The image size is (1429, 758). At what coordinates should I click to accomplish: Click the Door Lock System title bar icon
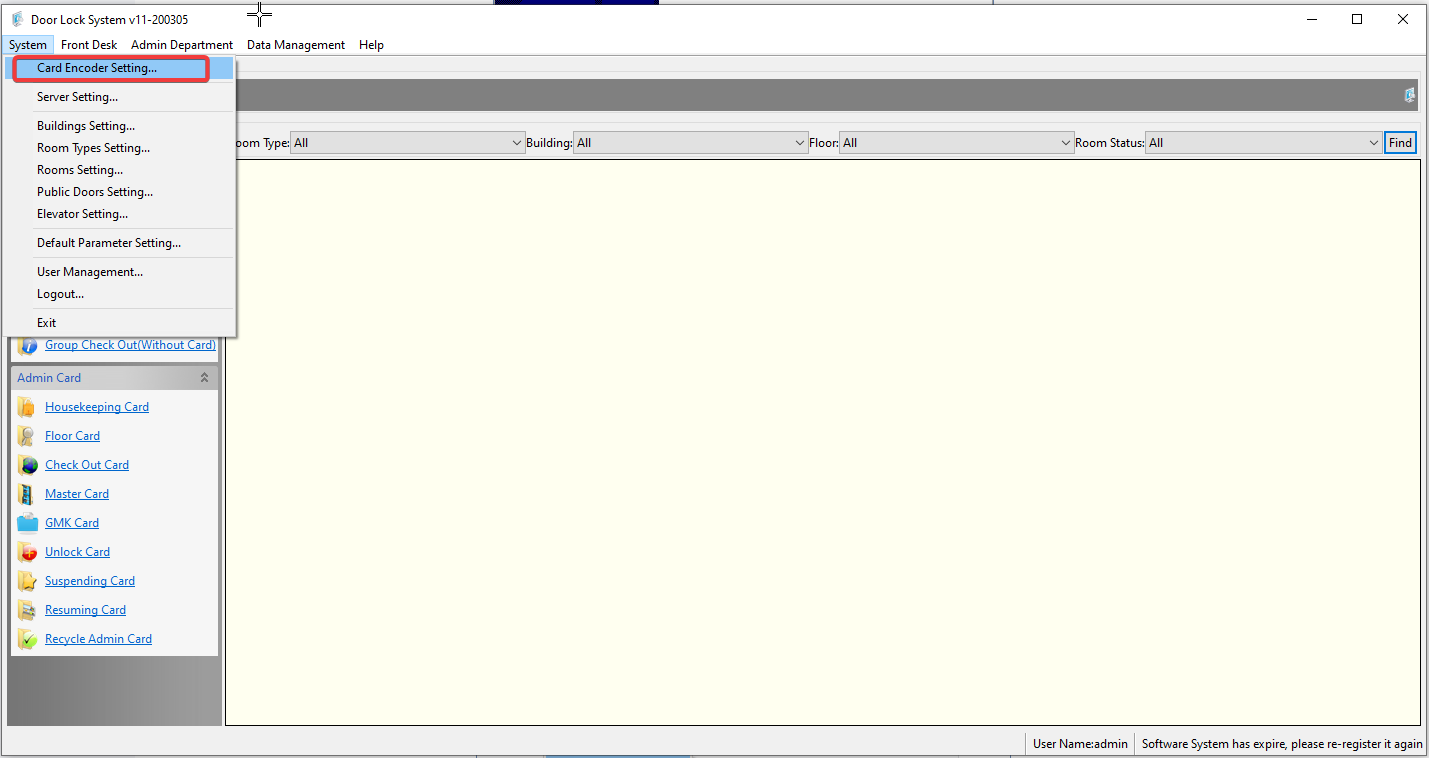17,19
